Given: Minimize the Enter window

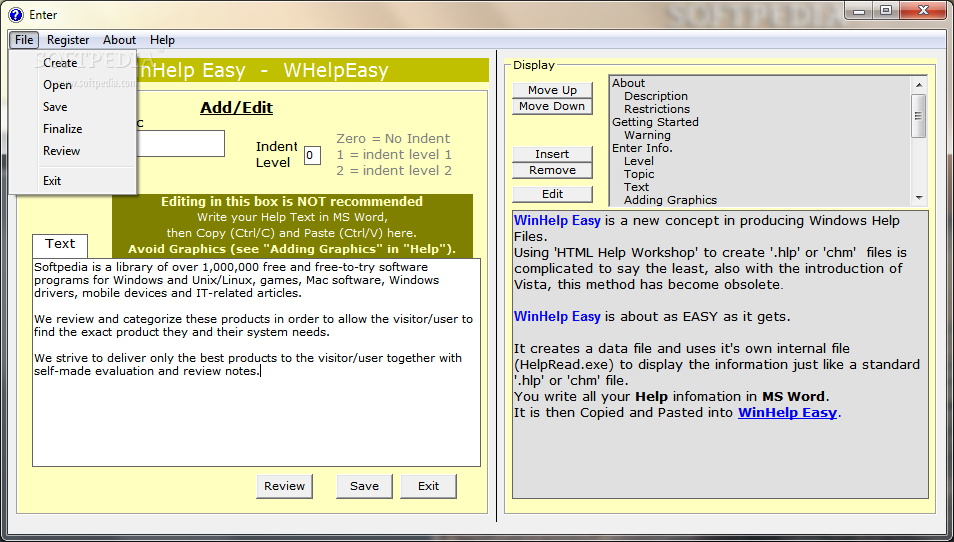Looking at the screenshot, I should click(x=859, y=11).
